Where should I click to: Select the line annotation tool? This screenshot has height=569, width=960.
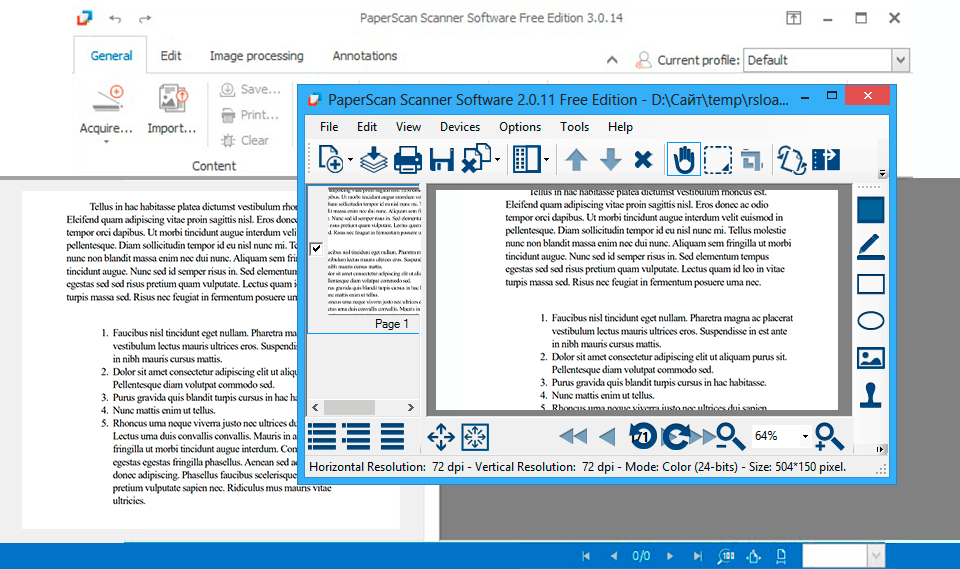coord(871,247)
